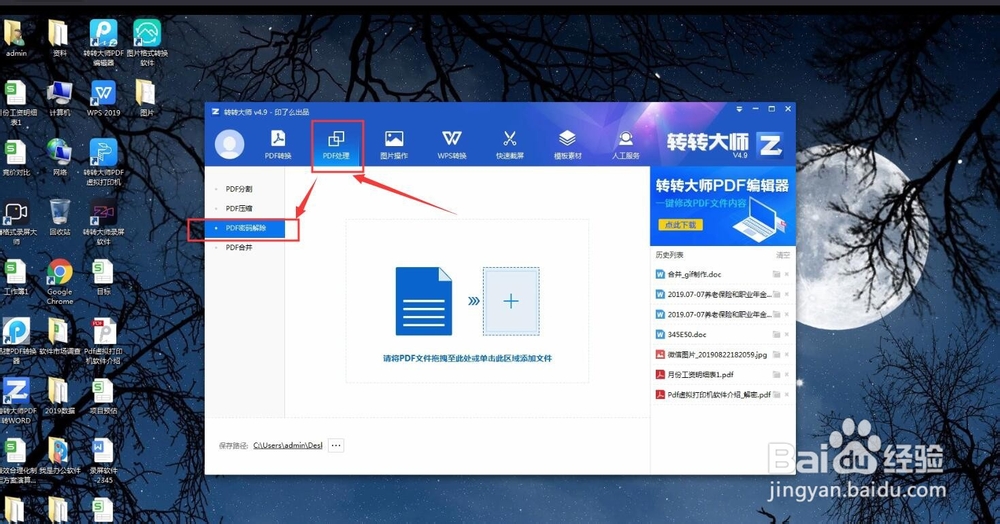Select 转转大师PDF转WORD desktop shortcut

(x=15, y=401)
